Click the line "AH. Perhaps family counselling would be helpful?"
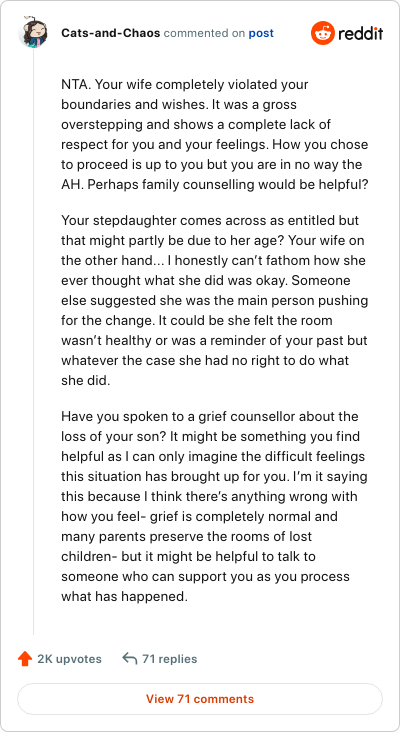Viewport: 400px width, 732px height. click(215, 184)
